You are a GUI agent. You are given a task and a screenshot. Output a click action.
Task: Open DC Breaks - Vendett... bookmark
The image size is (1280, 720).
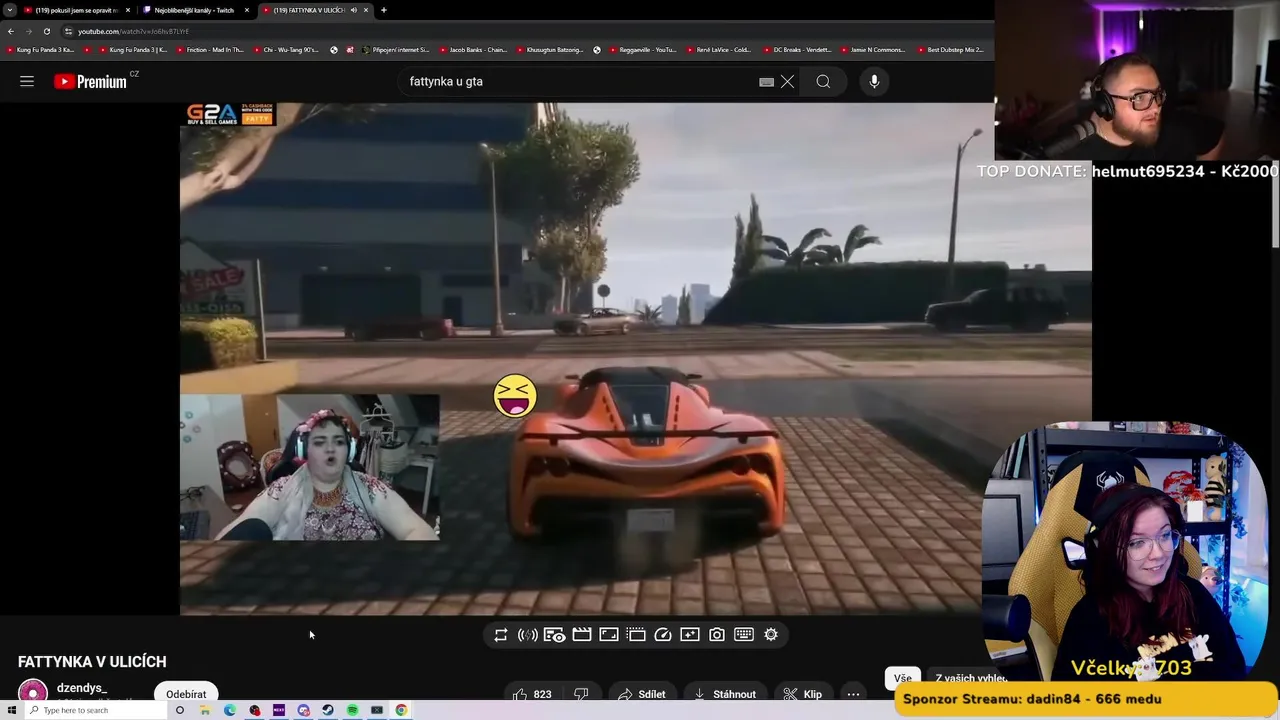[797, 50]
